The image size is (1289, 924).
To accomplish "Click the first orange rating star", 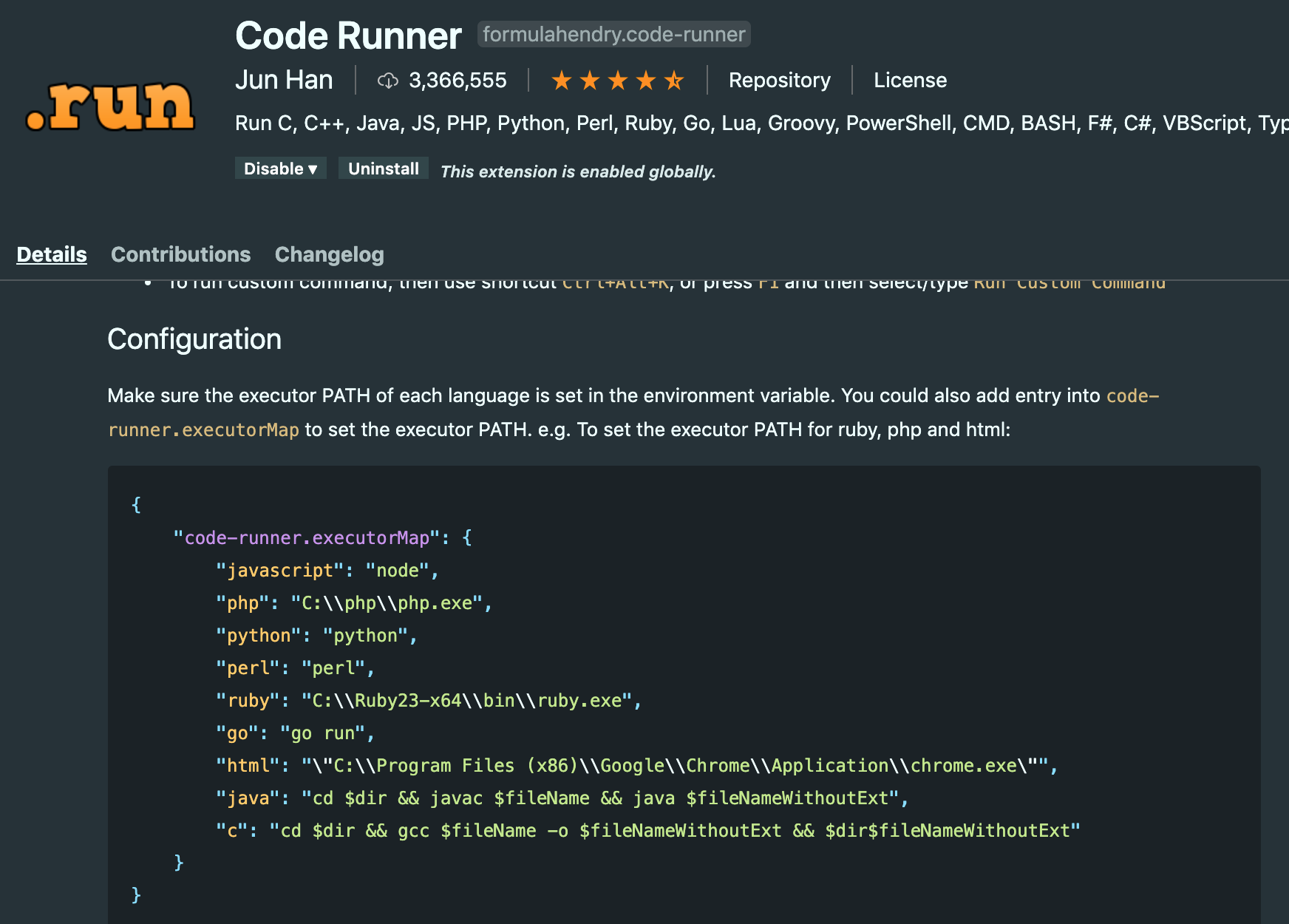I will click(x=562, y=81).
